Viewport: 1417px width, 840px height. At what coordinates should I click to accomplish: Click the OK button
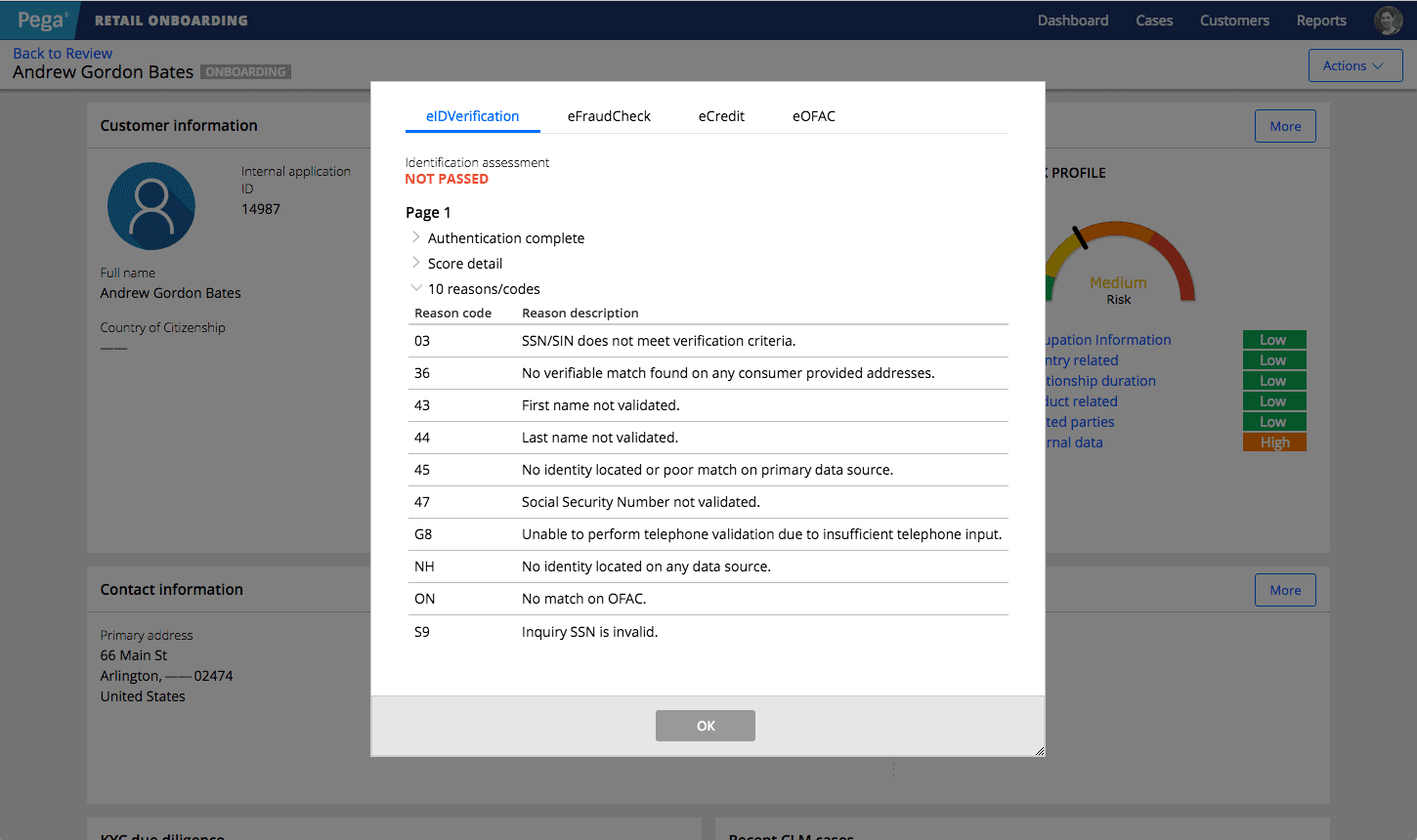[x=706, y=726]
